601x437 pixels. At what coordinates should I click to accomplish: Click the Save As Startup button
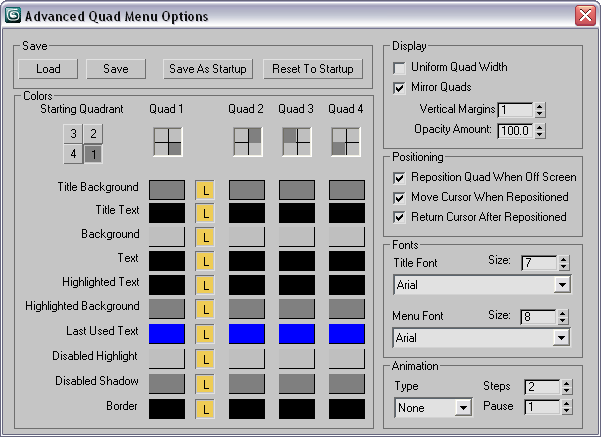(208, 69)
